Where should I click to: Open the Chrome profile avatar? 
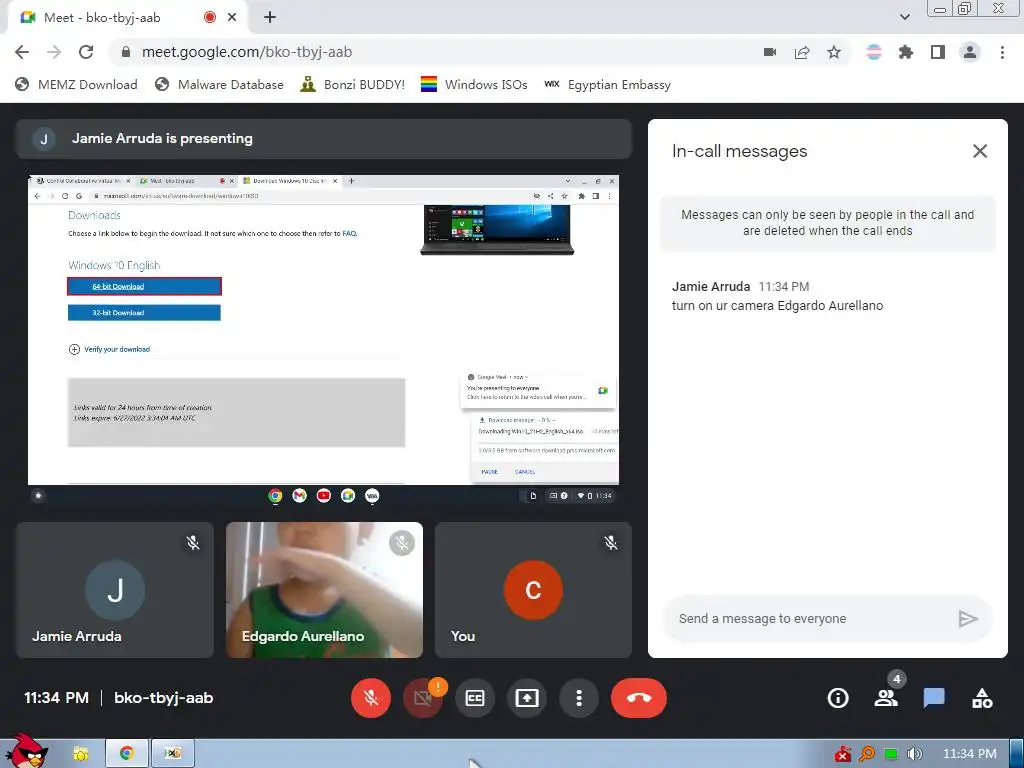pos(970,52)
